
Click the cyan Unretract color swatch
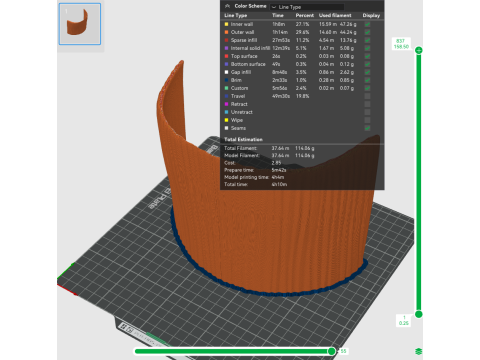pos(227,112)
